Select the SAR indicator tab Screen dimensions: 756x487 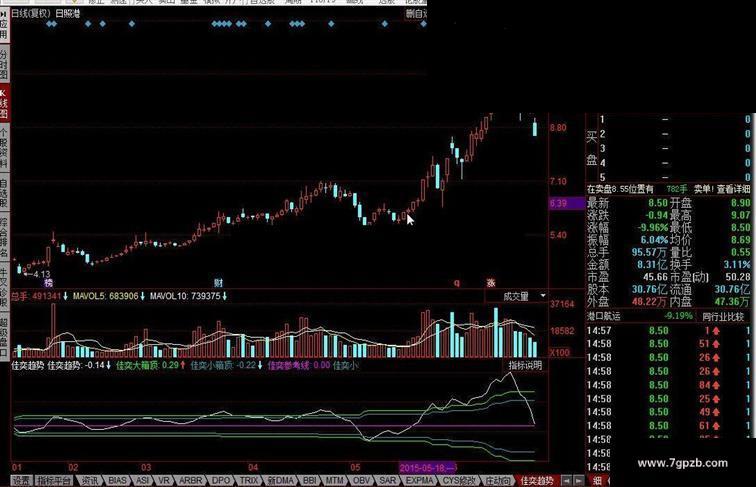tap(388, 481)
